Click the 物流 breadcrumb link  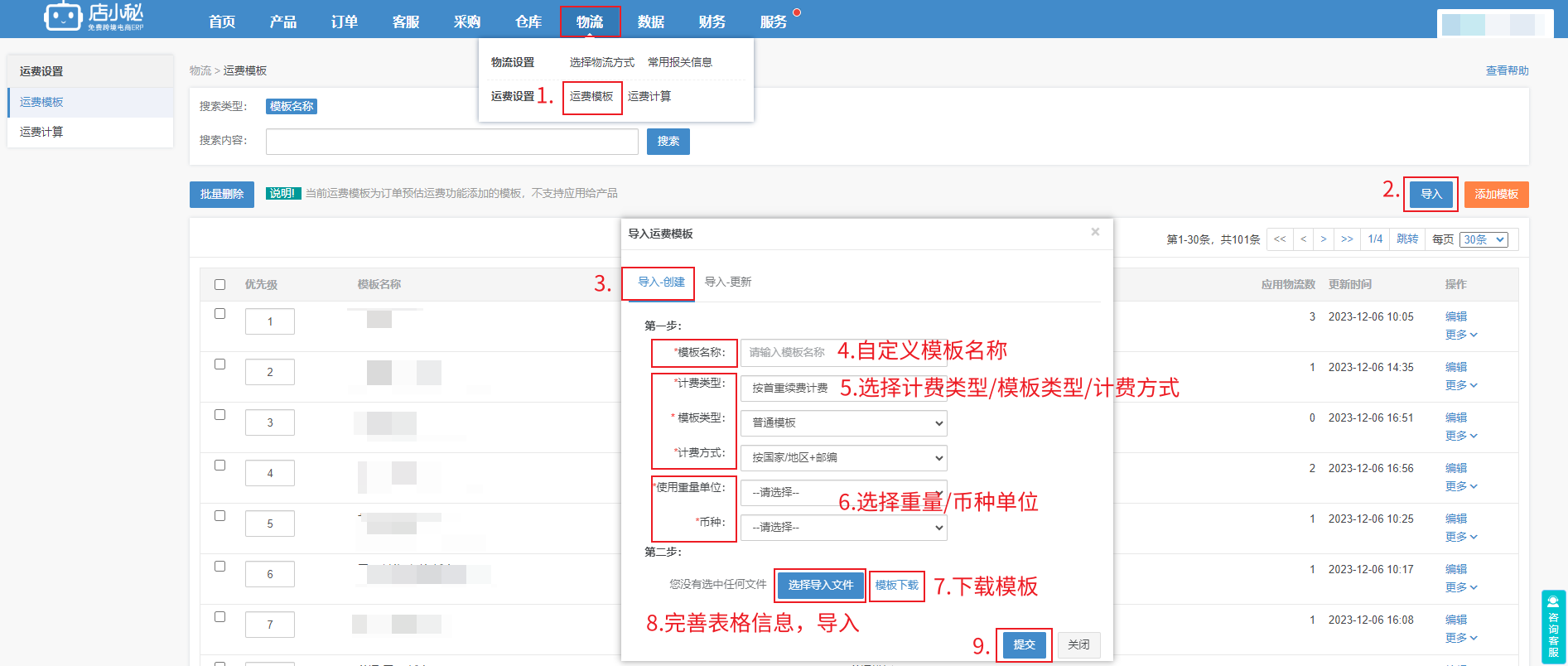(200, 71)
